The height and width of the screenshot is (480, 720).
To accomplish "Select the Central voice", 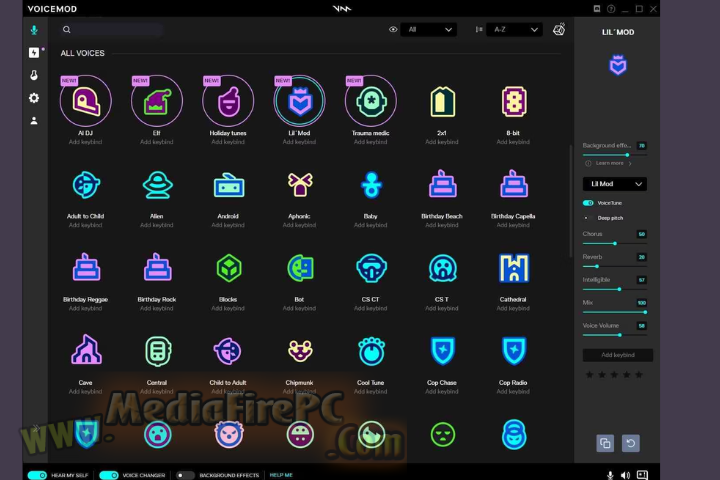I will click(158, 351).
